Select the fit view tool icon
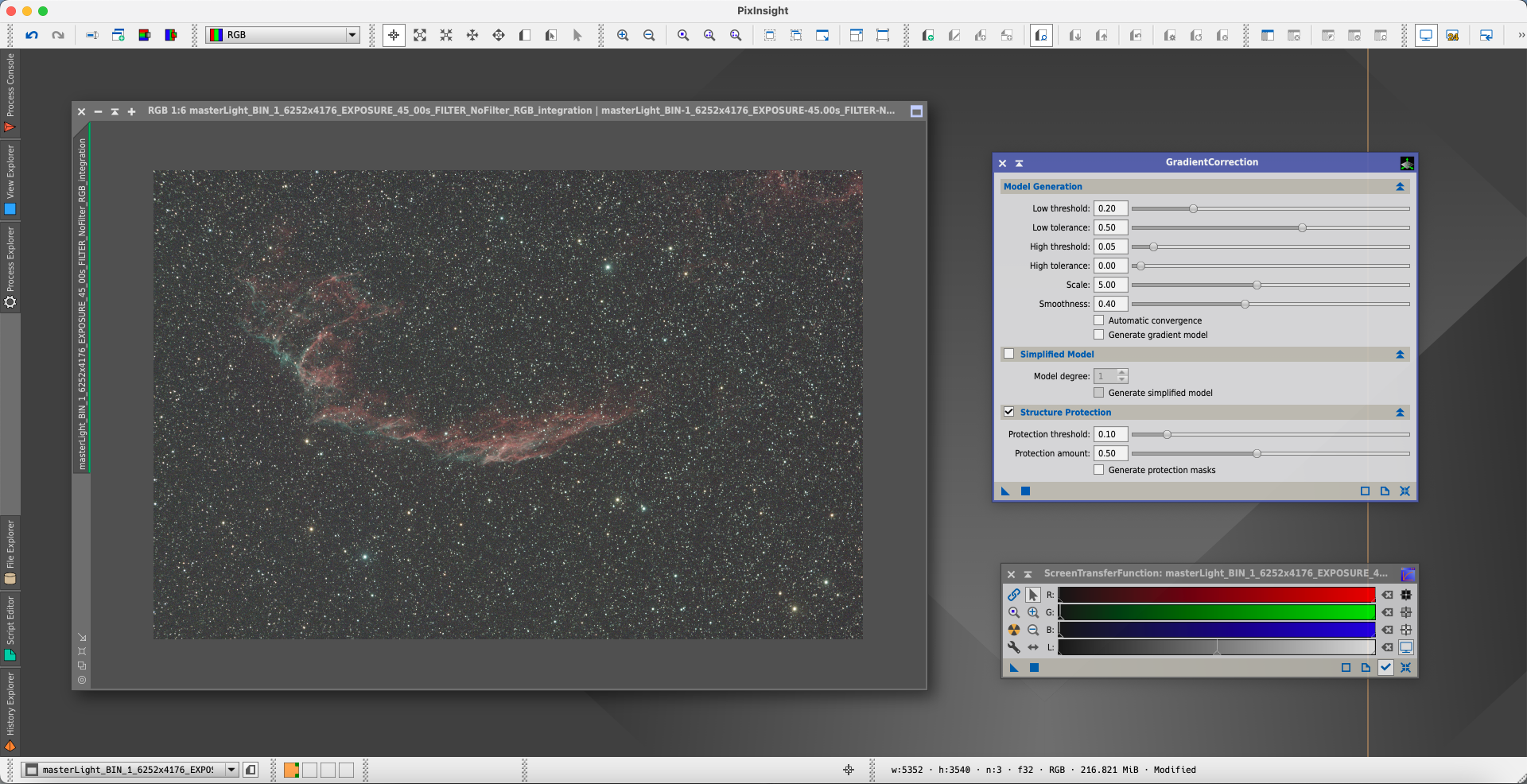Image resolution: width=1527 pixels, height=784 pixels. [x=420, y=35]
